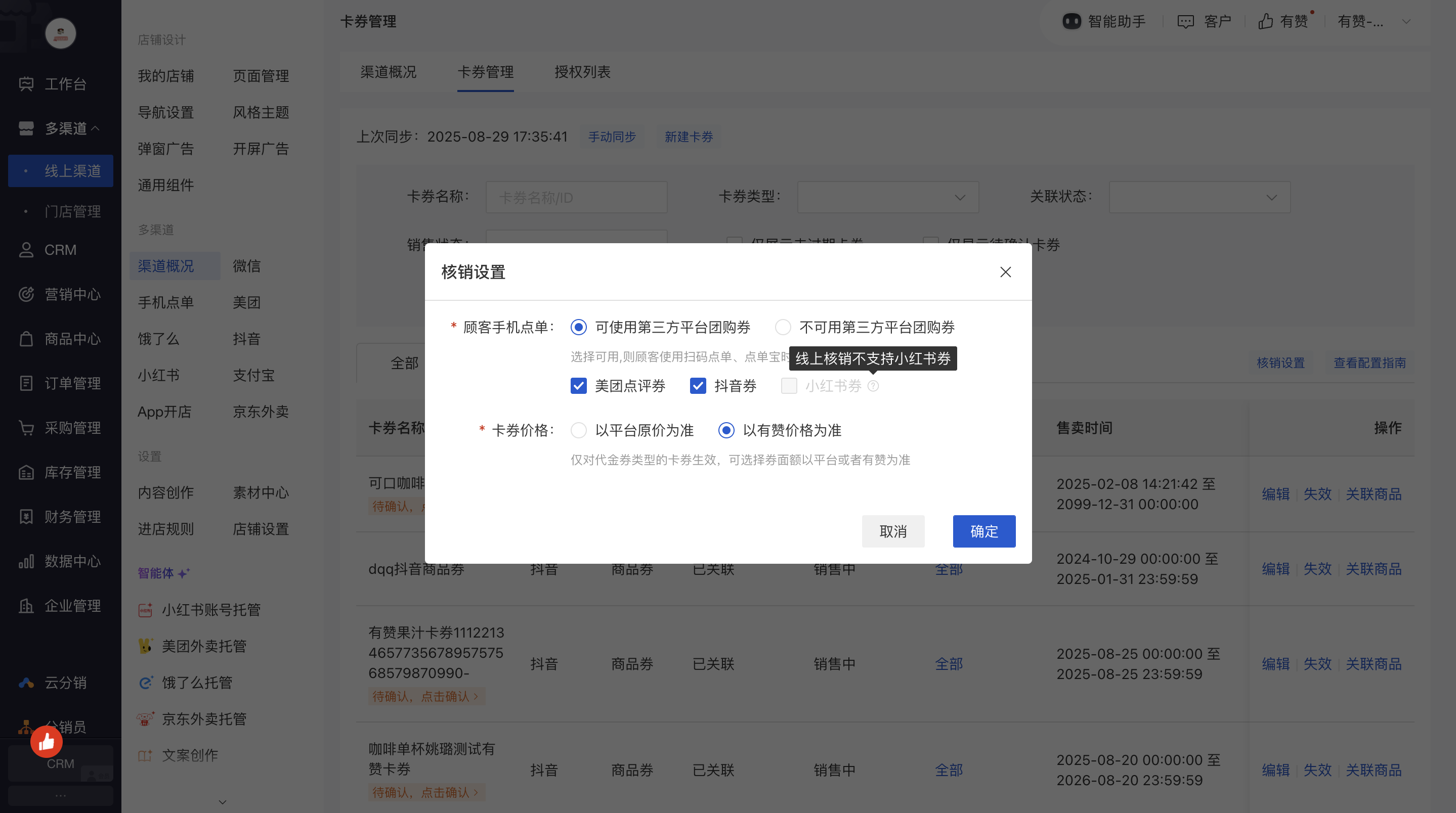1456x813 pixels.
Task: Uncheck the 抖音券 checkbox
Action: coord(698,386)
